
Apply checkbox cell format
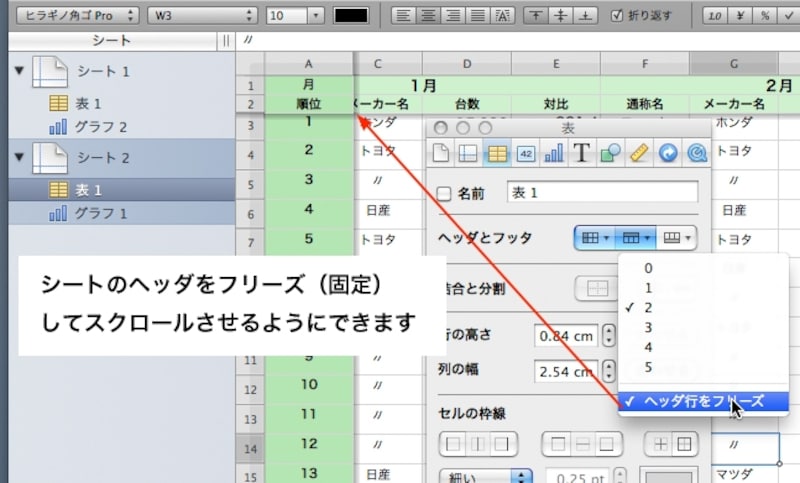(x=788, y=15)
